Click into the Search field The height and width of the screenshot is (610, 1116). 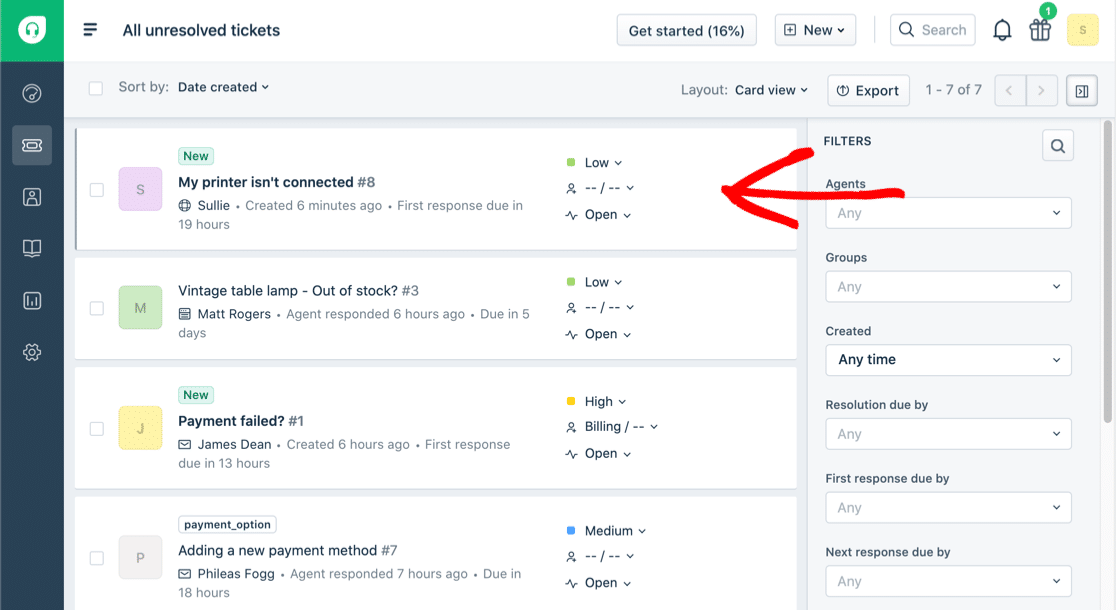932,30
